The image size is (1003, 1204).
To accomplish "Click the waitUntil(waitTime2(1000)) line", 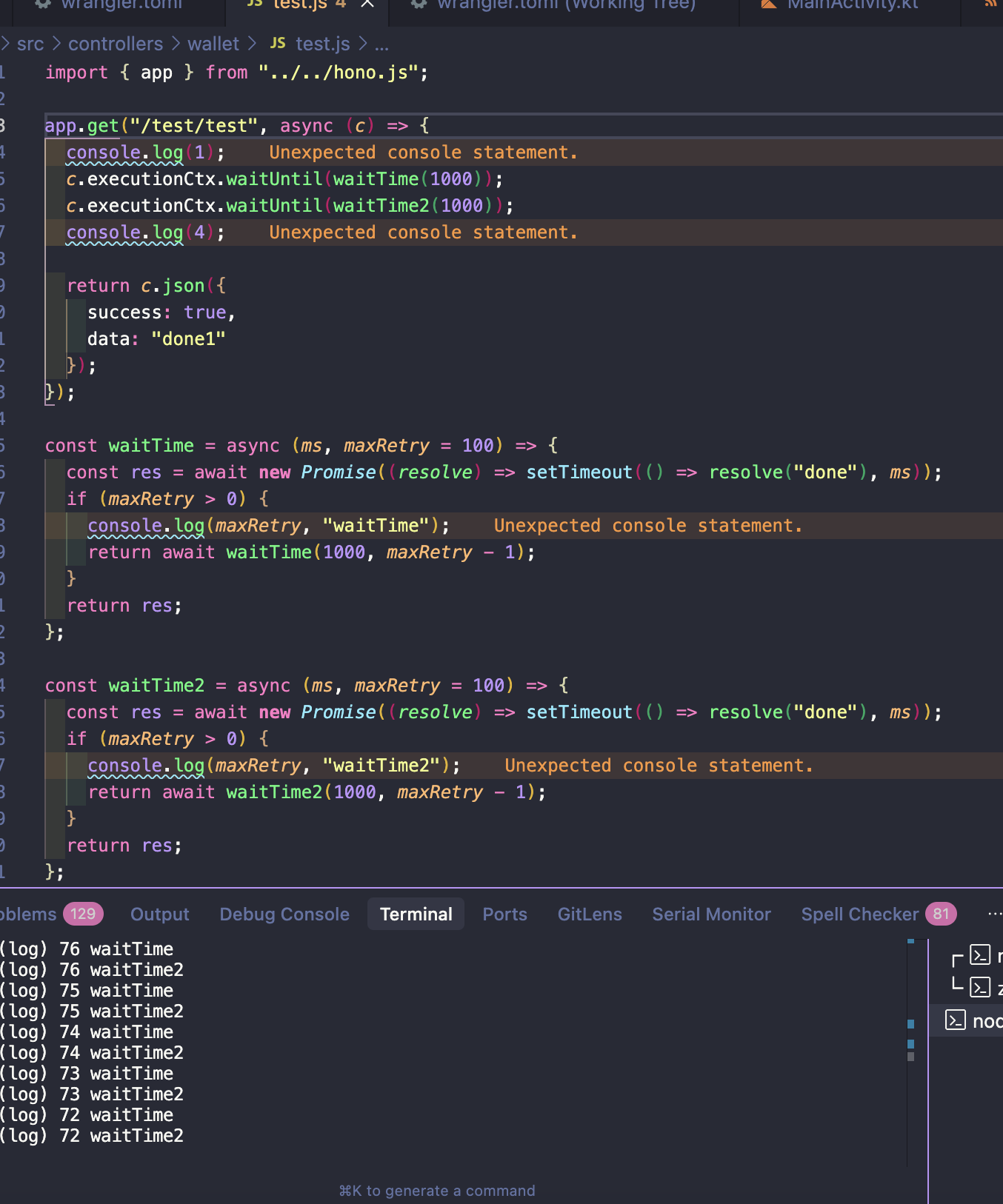I will [x=290, y=206].
